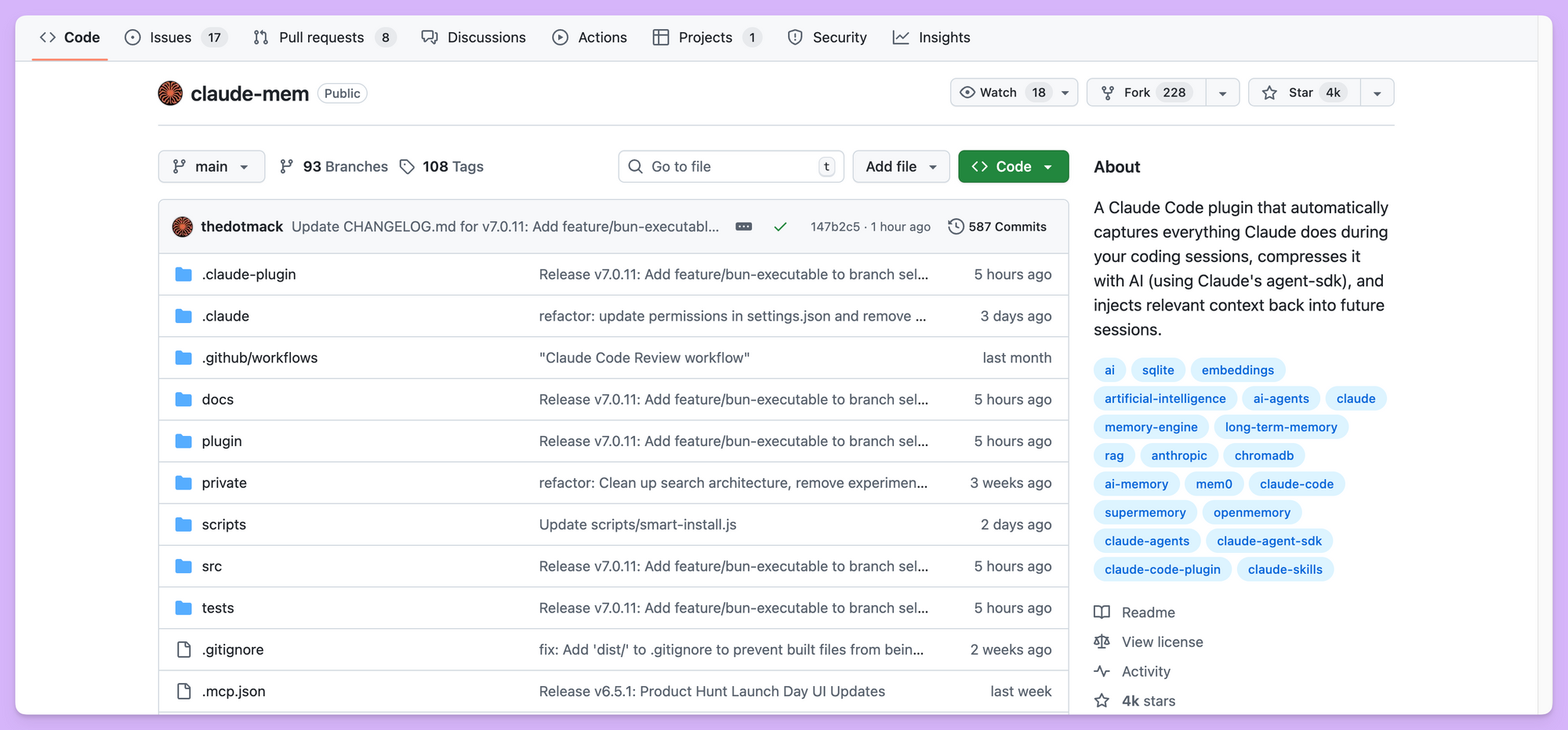This screenshot has height=730, width=1568.
Task: Expand the commit message ellipsis icon
Action: [744, 227]
